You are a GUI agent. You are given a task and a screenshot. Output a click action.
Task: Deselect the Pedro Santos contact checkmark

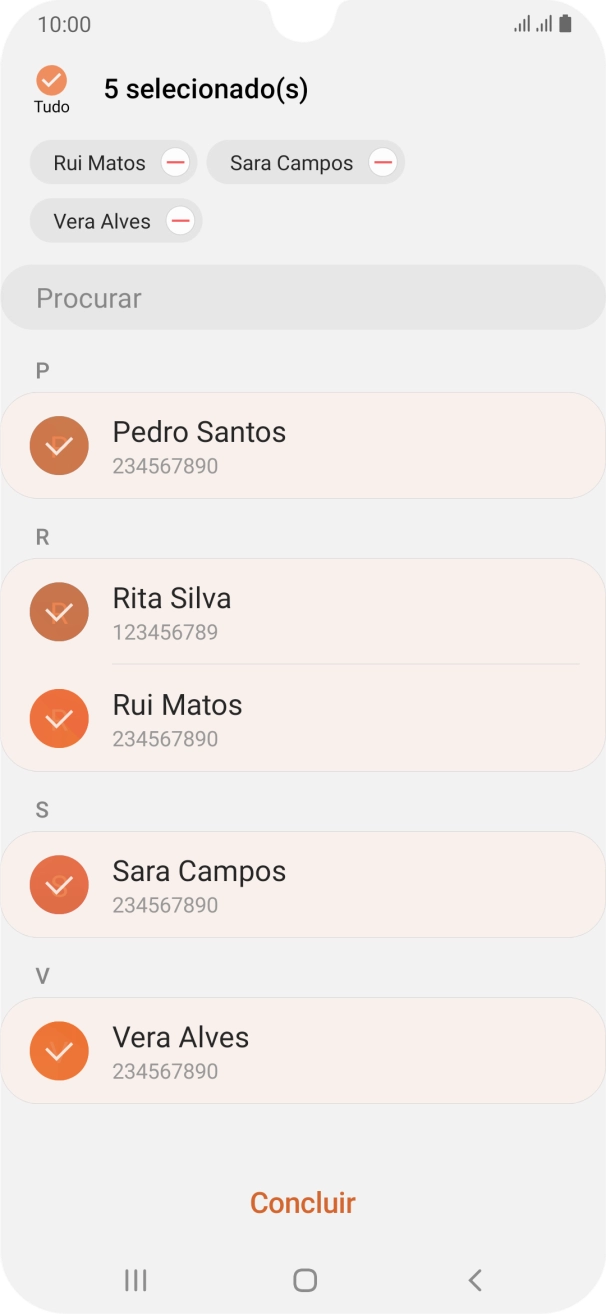(x=59, y=445)
